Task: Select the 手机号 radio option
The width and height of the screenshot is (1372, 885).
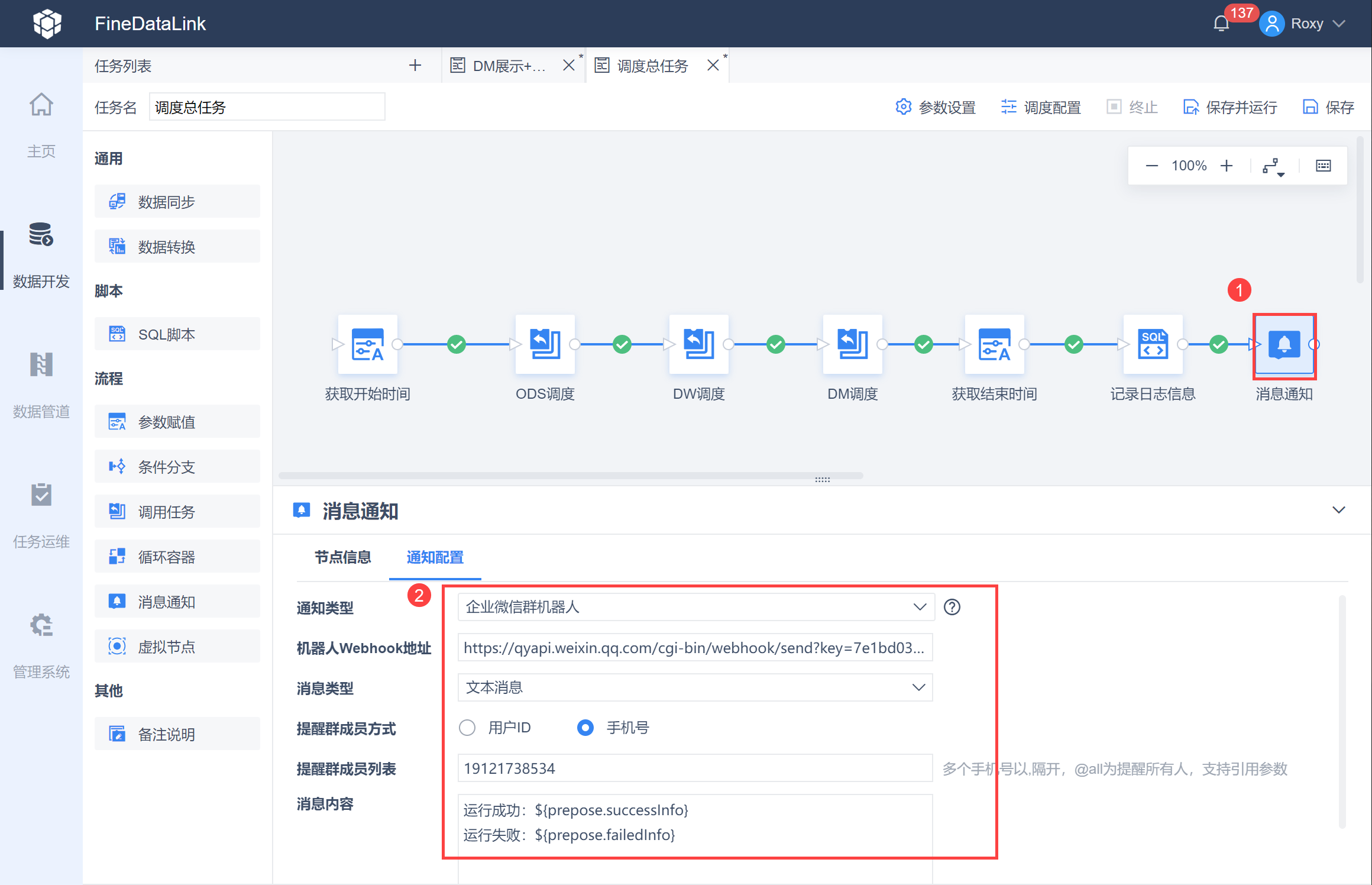Action: click(x=585, y=728)
